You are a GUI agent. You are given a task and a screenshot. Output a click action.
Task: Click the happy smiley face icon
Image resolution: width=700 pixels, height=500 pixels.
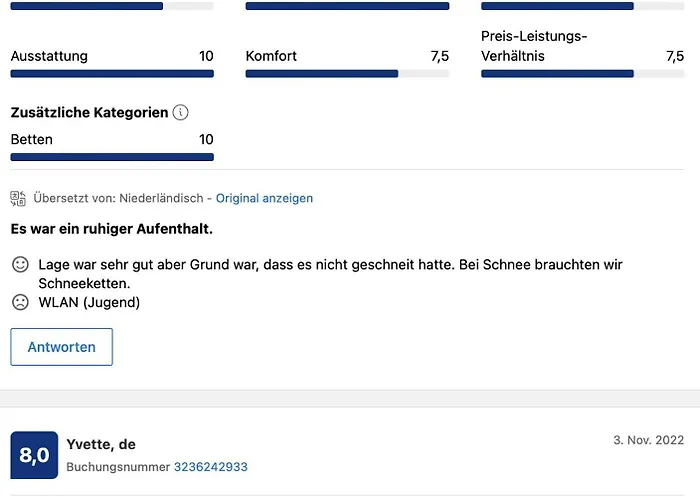coord(20,265)
